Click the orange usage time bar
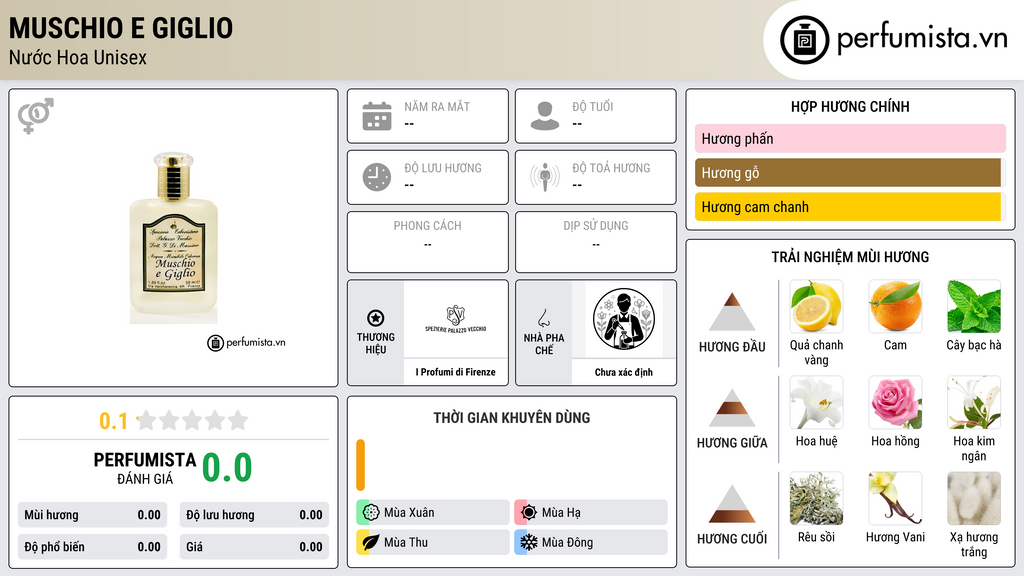 click(x=360, y=465)
